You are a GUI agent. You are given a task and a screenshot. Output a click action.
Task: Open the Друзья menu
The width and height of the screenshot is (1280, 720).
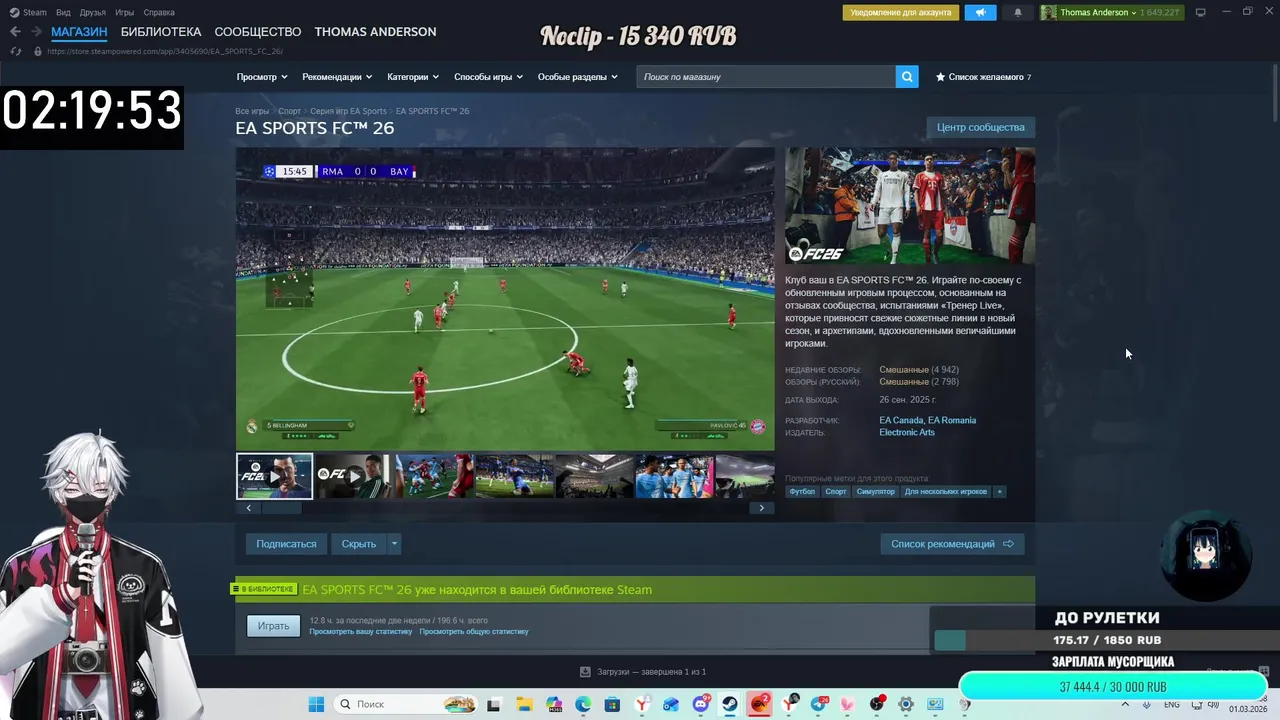(92, 12)
